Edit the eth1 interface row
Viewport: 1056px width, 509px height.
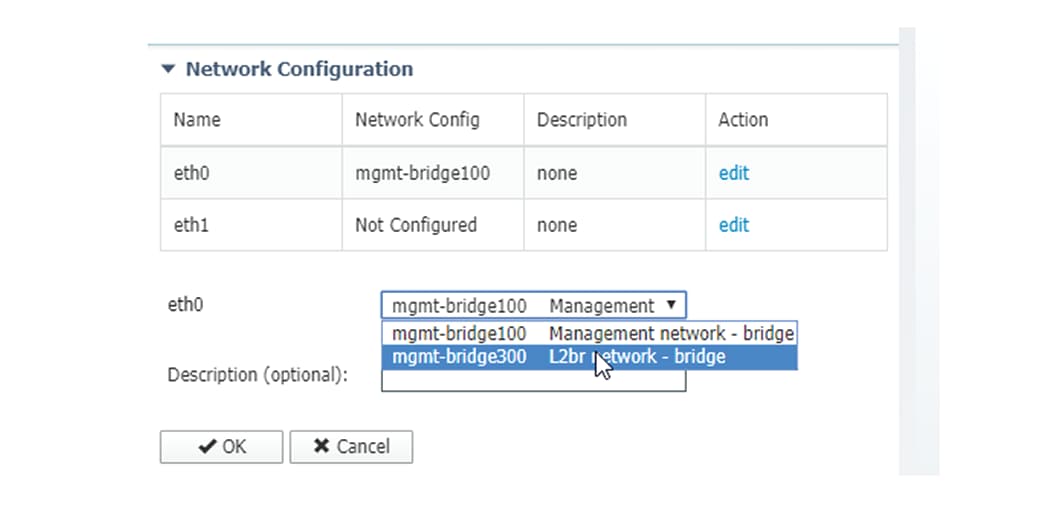(x=733, y=225)
